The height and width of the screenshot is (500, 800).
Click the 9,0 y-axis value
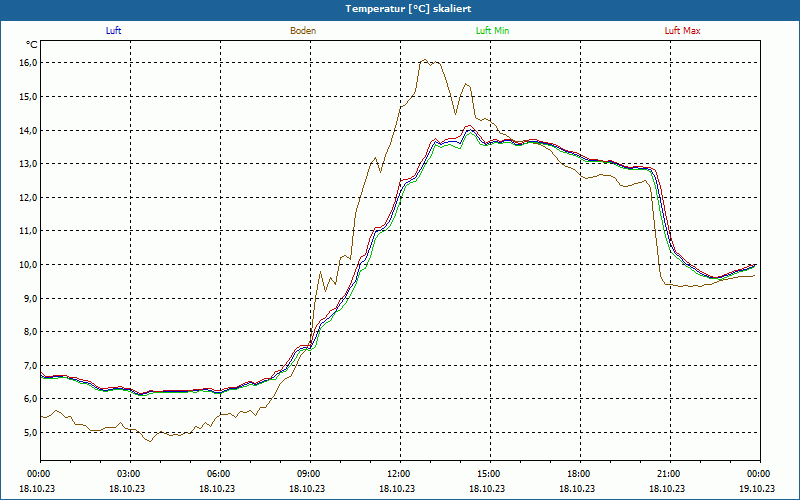tap(30, 298)
